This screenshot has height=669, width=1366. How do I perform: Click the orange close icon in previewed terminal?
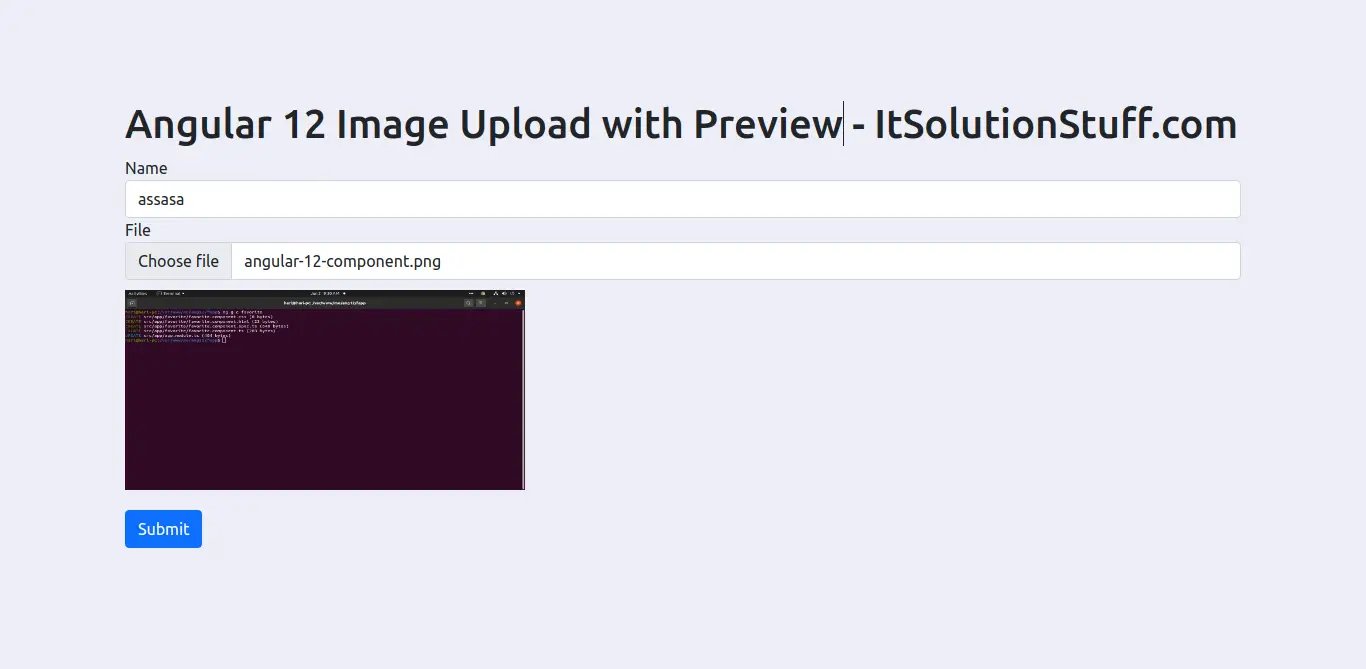[518, 303]
